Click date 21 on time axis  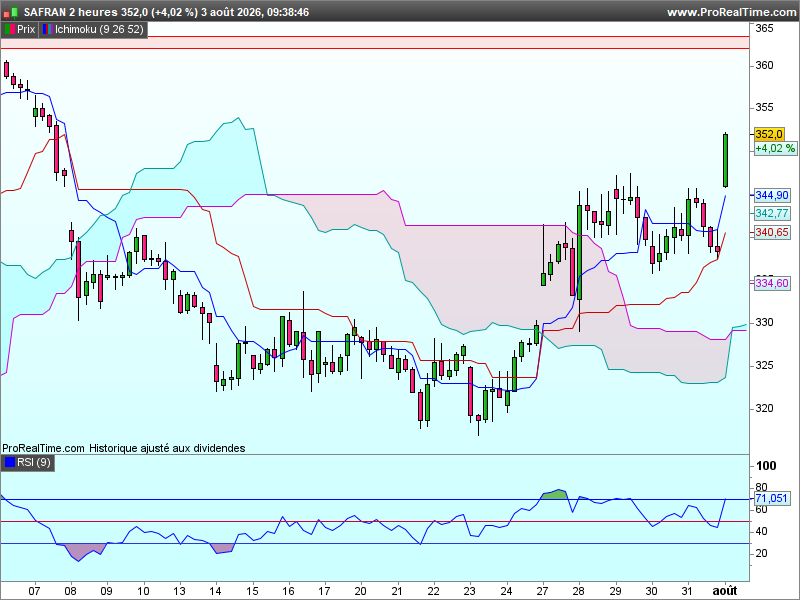[397, 591]
